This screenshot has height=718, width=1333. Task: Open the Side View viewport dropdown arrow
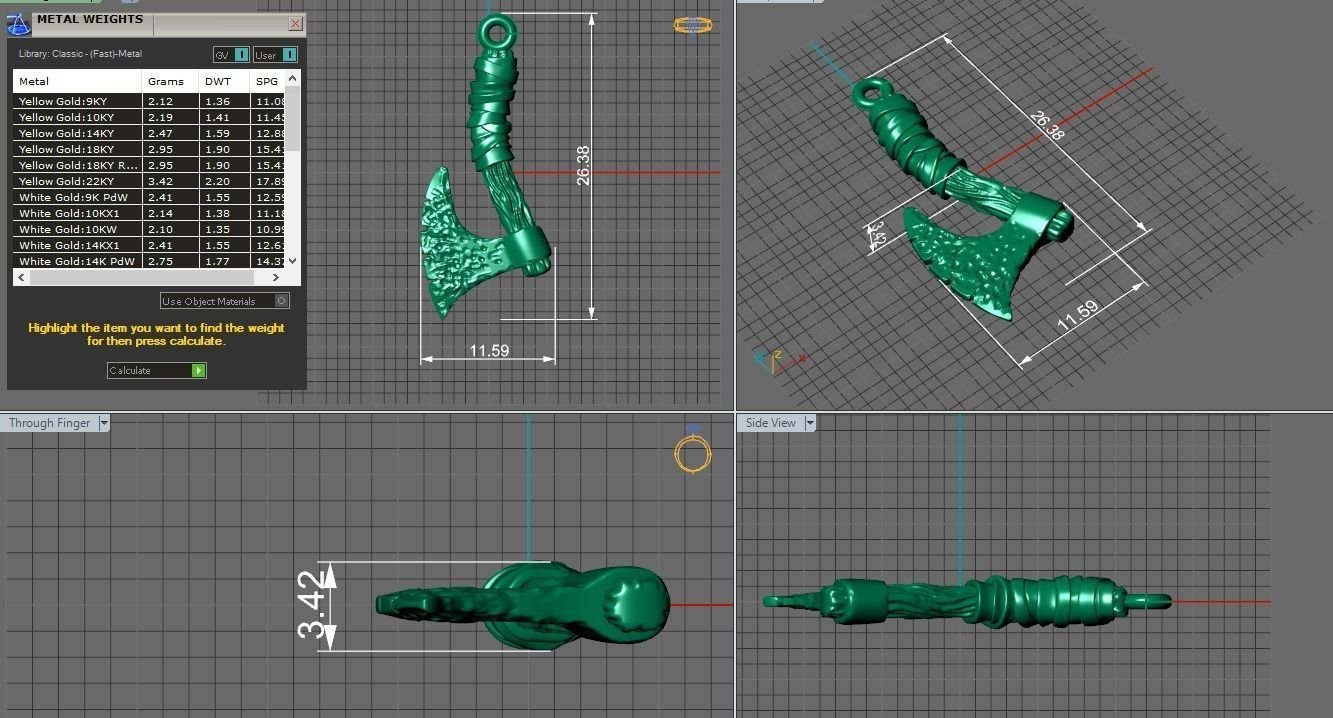(810, 423)
